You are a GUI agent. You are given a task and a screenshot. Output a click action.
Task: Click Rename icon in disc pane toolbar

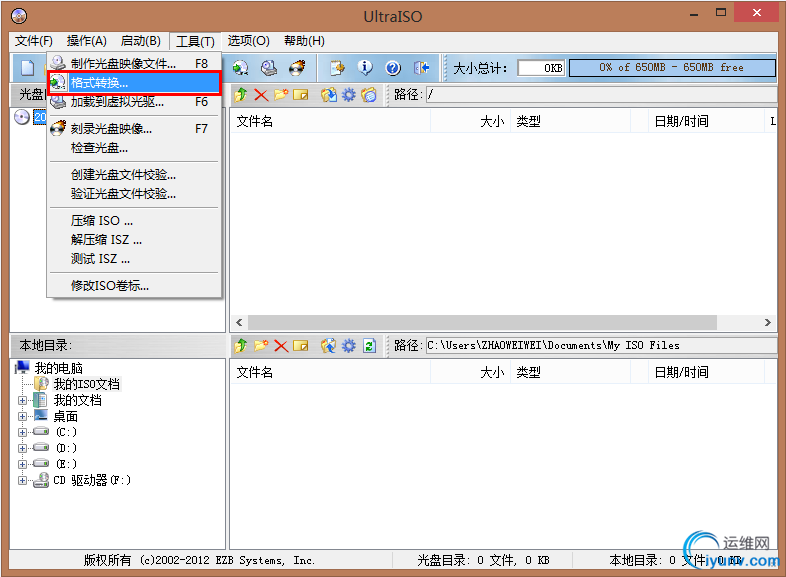tap(301, 94)
